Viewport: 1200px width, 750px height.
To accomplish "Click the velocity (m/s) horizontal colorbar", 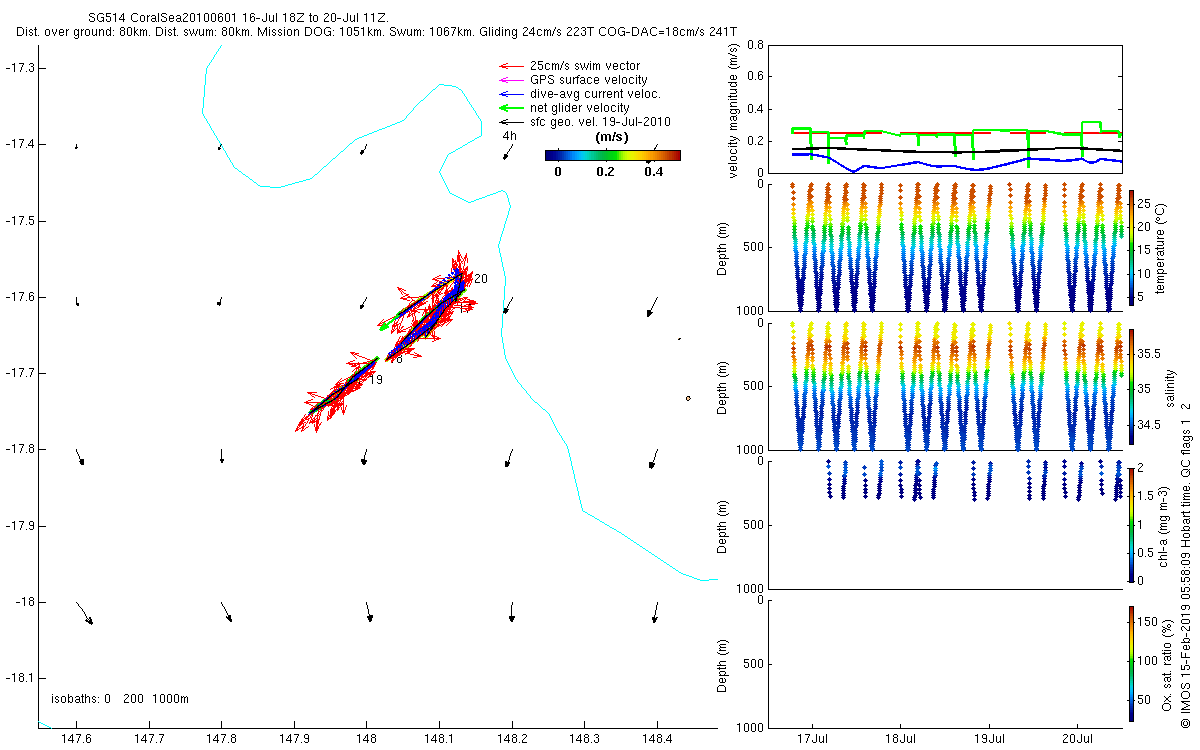I will pyautogui.click(x=612, y=155).
